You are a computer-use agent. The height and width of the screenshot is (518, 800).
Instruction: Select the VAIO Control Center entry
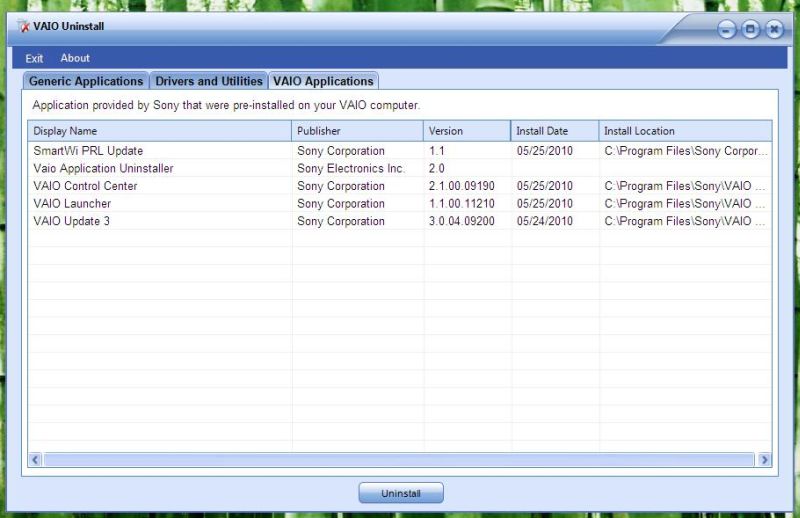399,186
